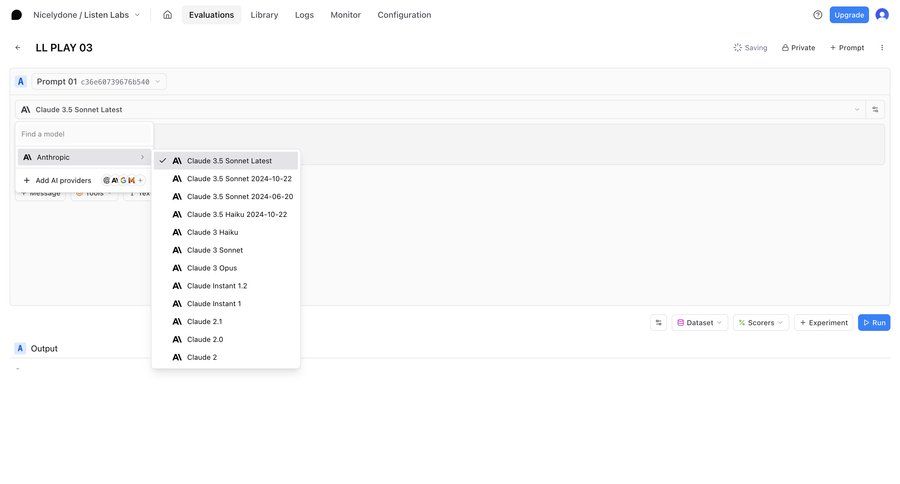This screenshot has height=484, width=900.
Task: Switch to the Library tab
Action: pyautogui.click(x=264, y=15)
